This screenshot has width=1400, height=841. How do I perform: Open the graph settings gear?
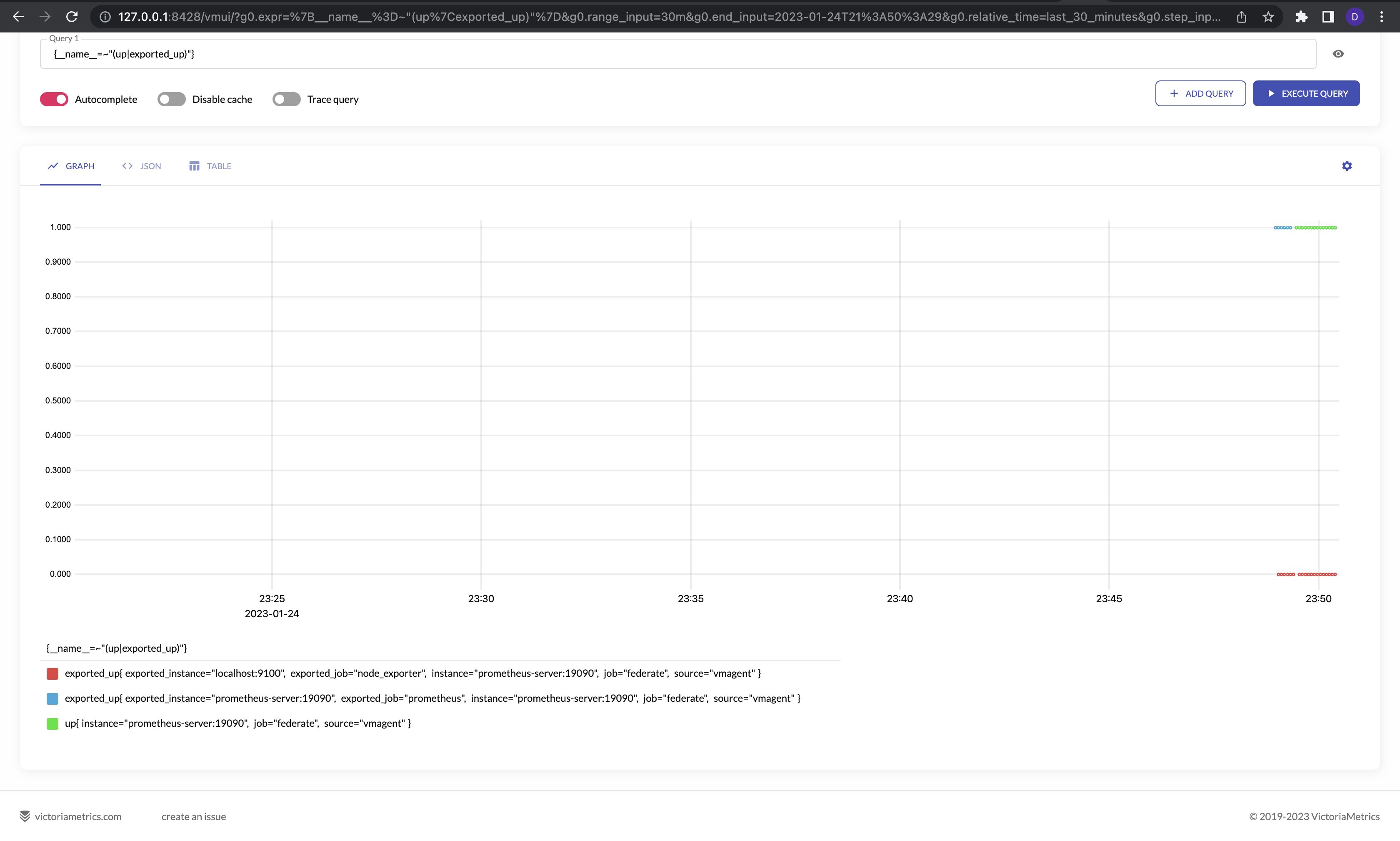(1347, 165)
